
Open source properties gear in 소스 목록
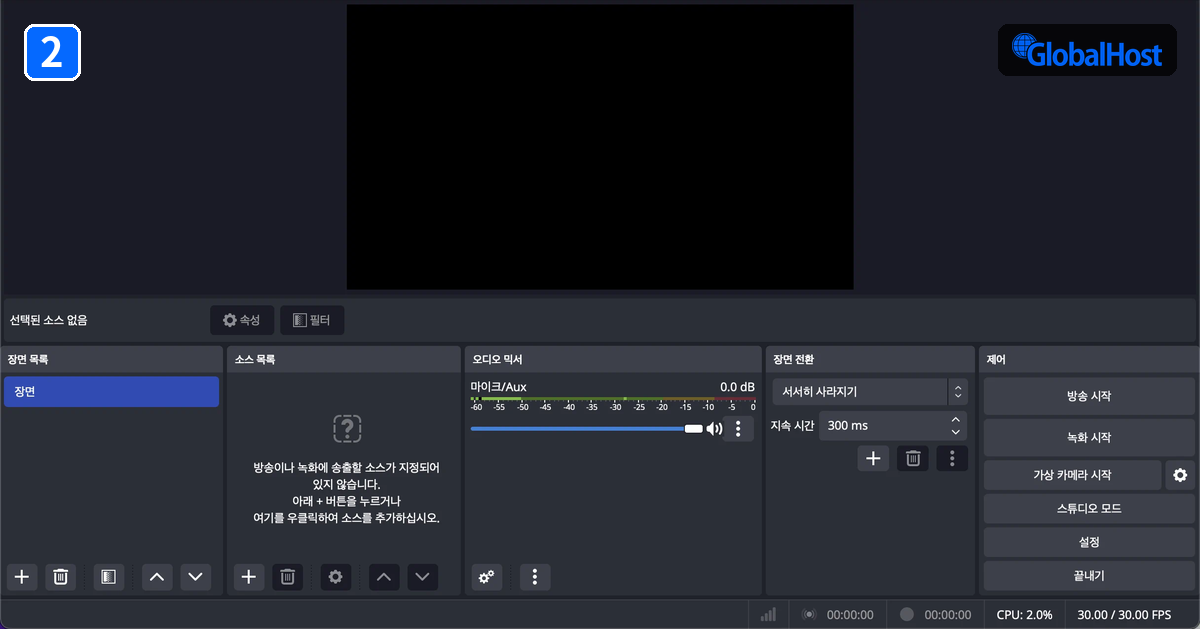point(336,577)
